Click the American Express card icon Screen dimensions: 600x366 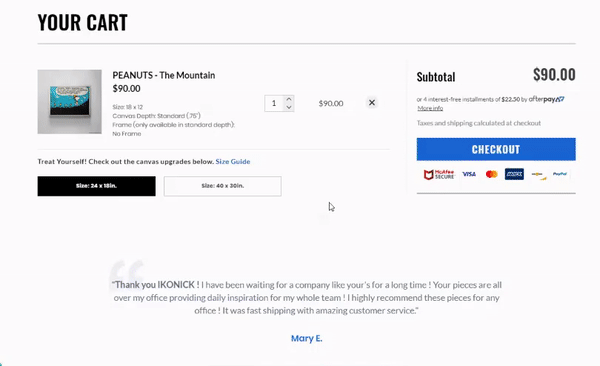tap(514, 174)
